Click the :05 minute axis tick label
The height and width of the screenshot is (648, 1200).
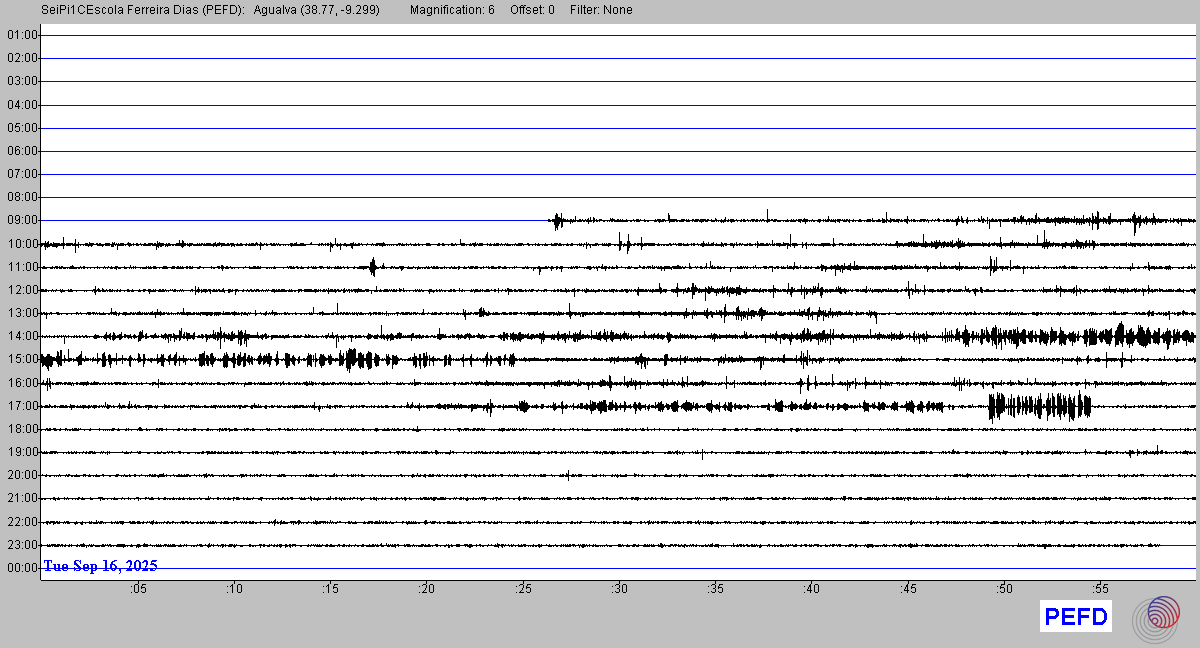(x=138, y=590)
